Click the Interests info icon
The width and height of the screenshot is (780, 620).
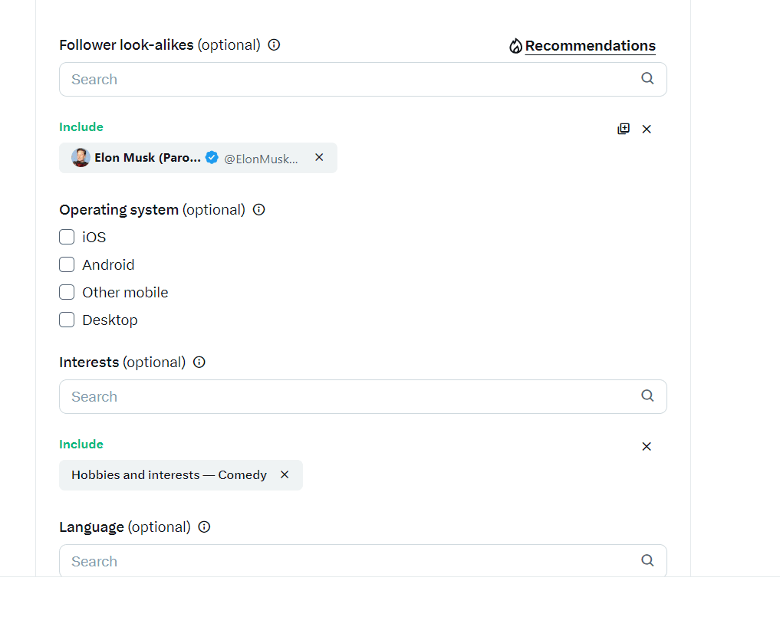pos(199,362)
